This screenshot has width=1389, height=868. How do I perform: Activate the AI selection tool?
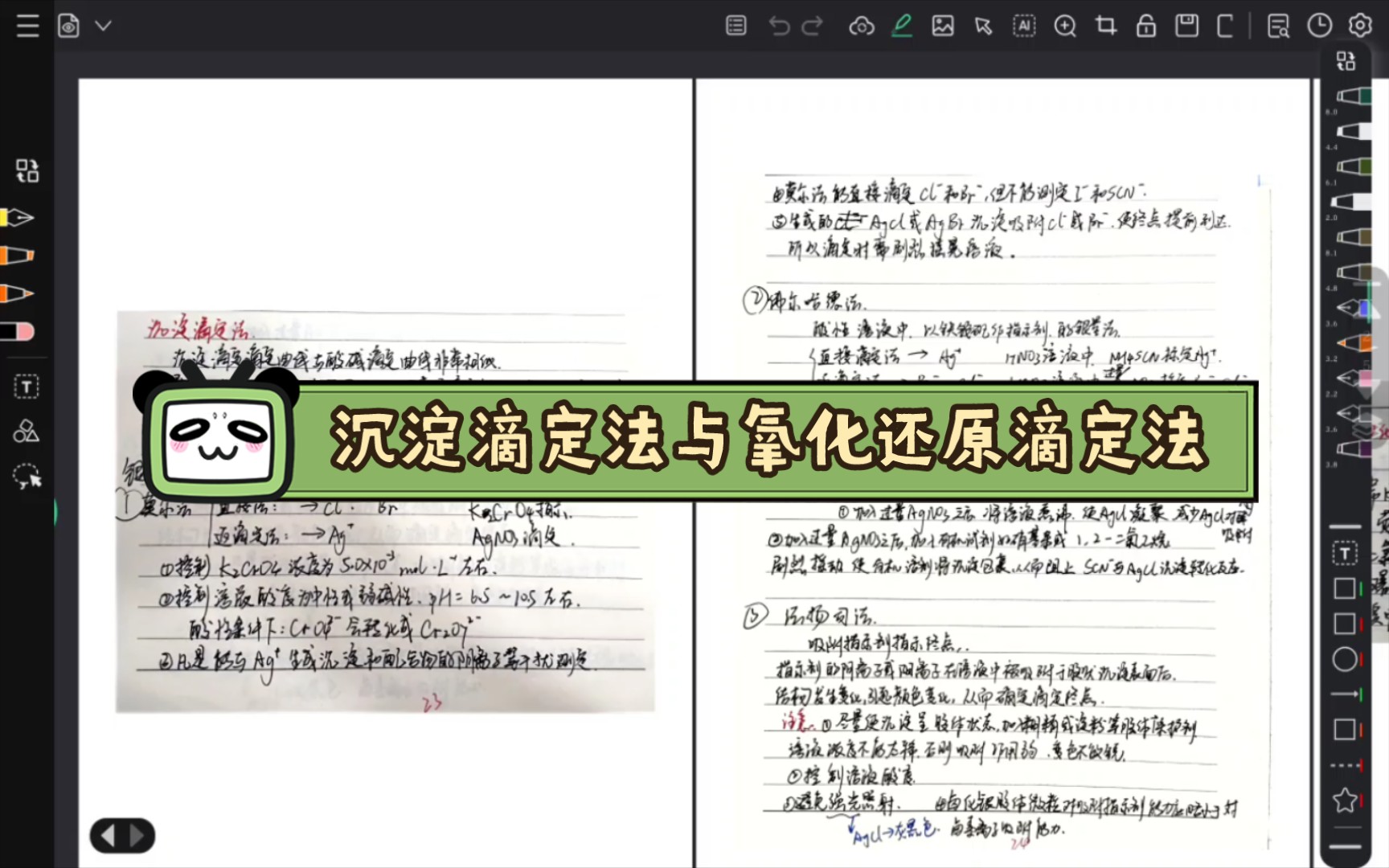coord(1024,26)
